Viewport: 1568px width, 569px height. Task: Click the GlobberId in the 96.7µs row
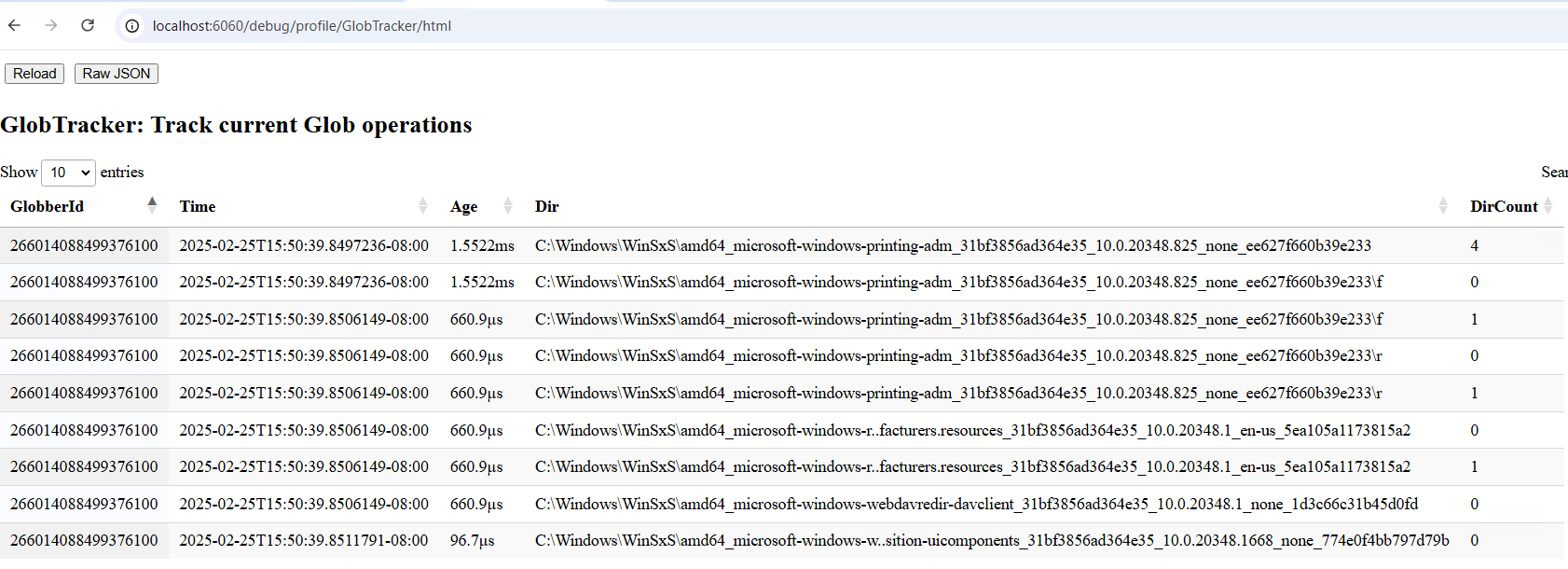pyautogui.click(x=84, y=540)
